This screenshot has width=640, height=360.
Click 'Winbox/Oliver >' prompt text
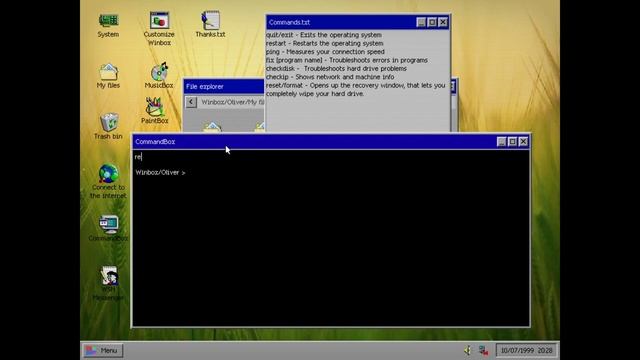point(160,173)
